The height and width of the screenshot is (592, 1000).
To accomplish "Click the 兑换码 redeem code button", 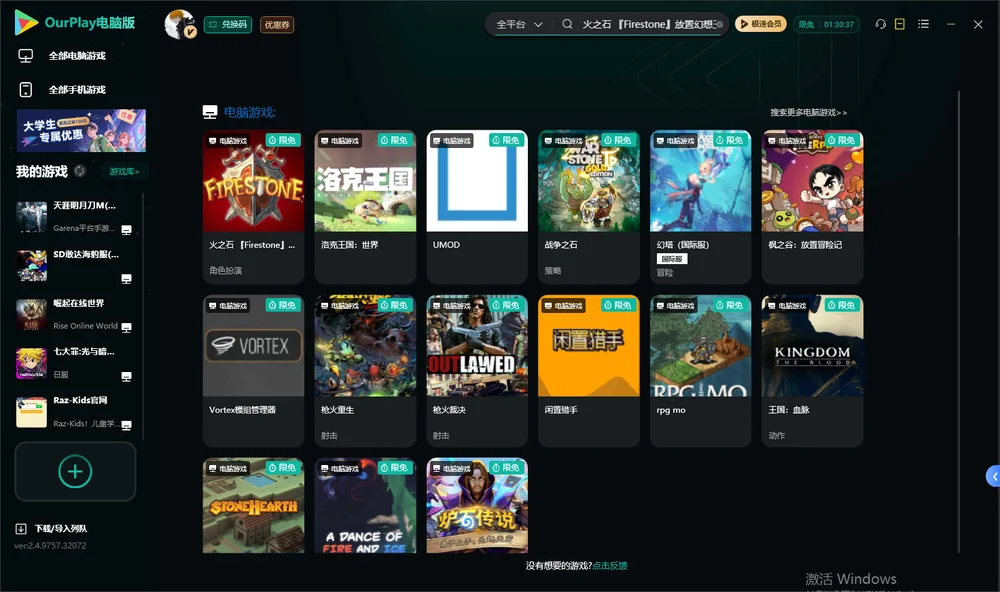I will tap(228, 25).
